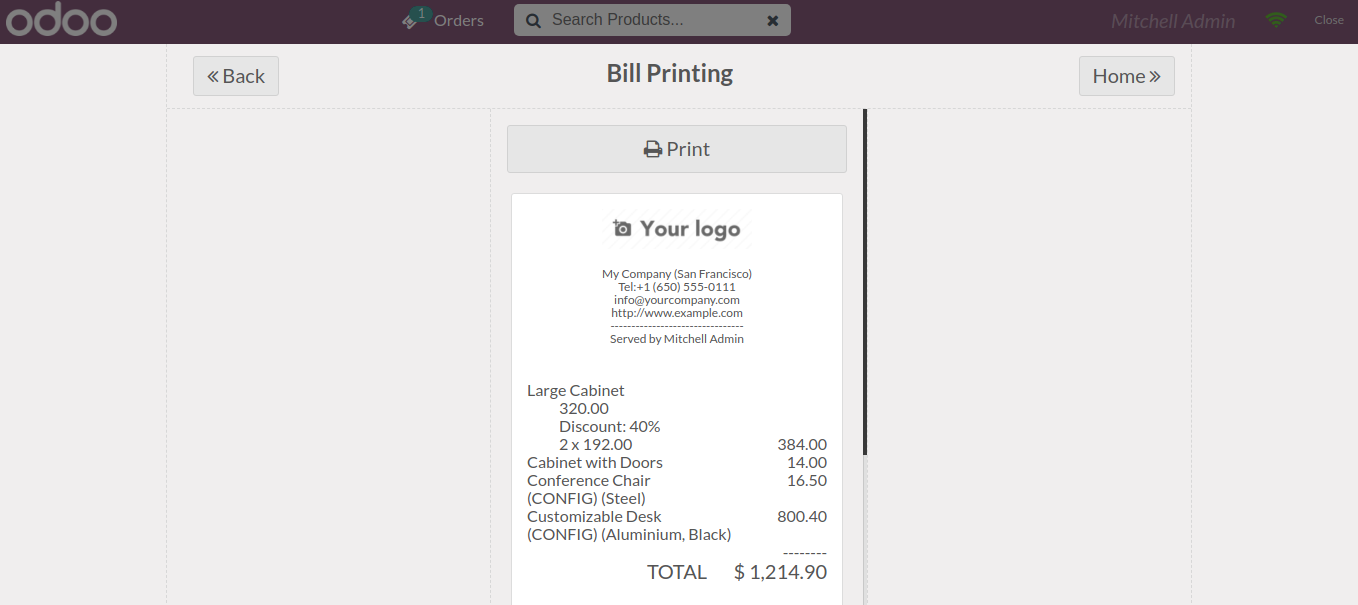This screenshot has width=1358, height=605.
Task: Focus the Search Products field
Action: click(x=650, y=20)
